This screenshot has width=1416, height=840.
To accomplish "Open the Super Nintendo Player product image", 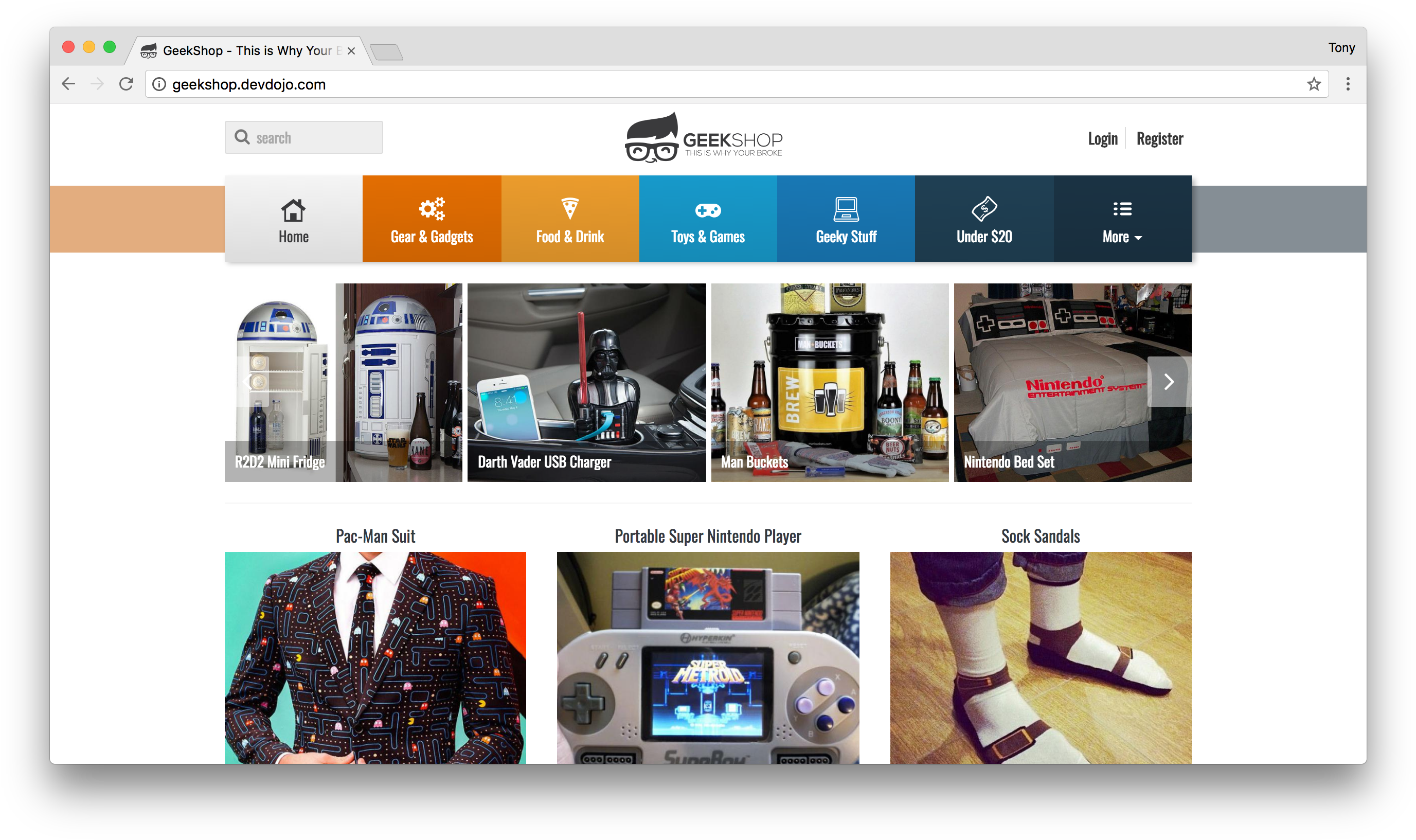I will coord(708,658).
